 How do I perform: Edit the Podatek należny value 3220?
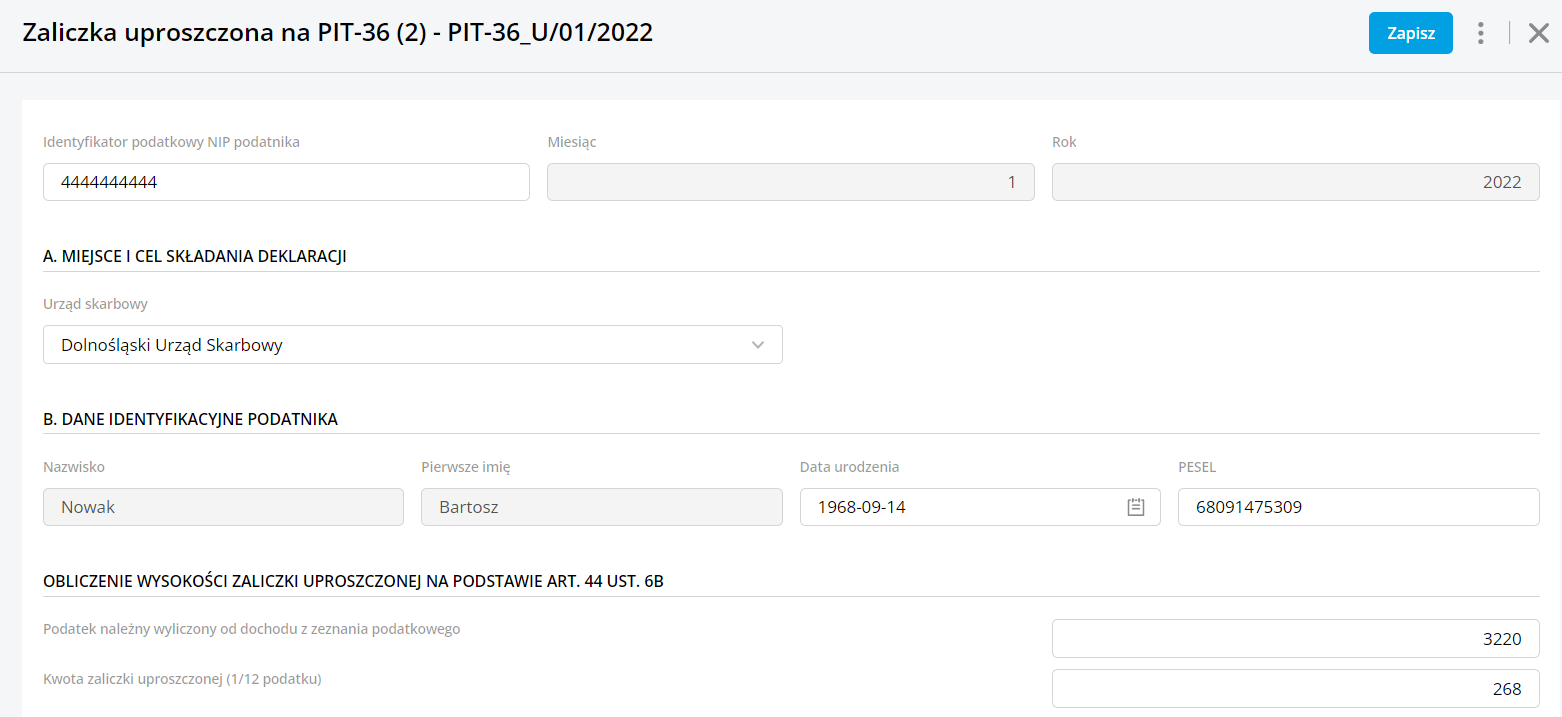pos(1295,639)
